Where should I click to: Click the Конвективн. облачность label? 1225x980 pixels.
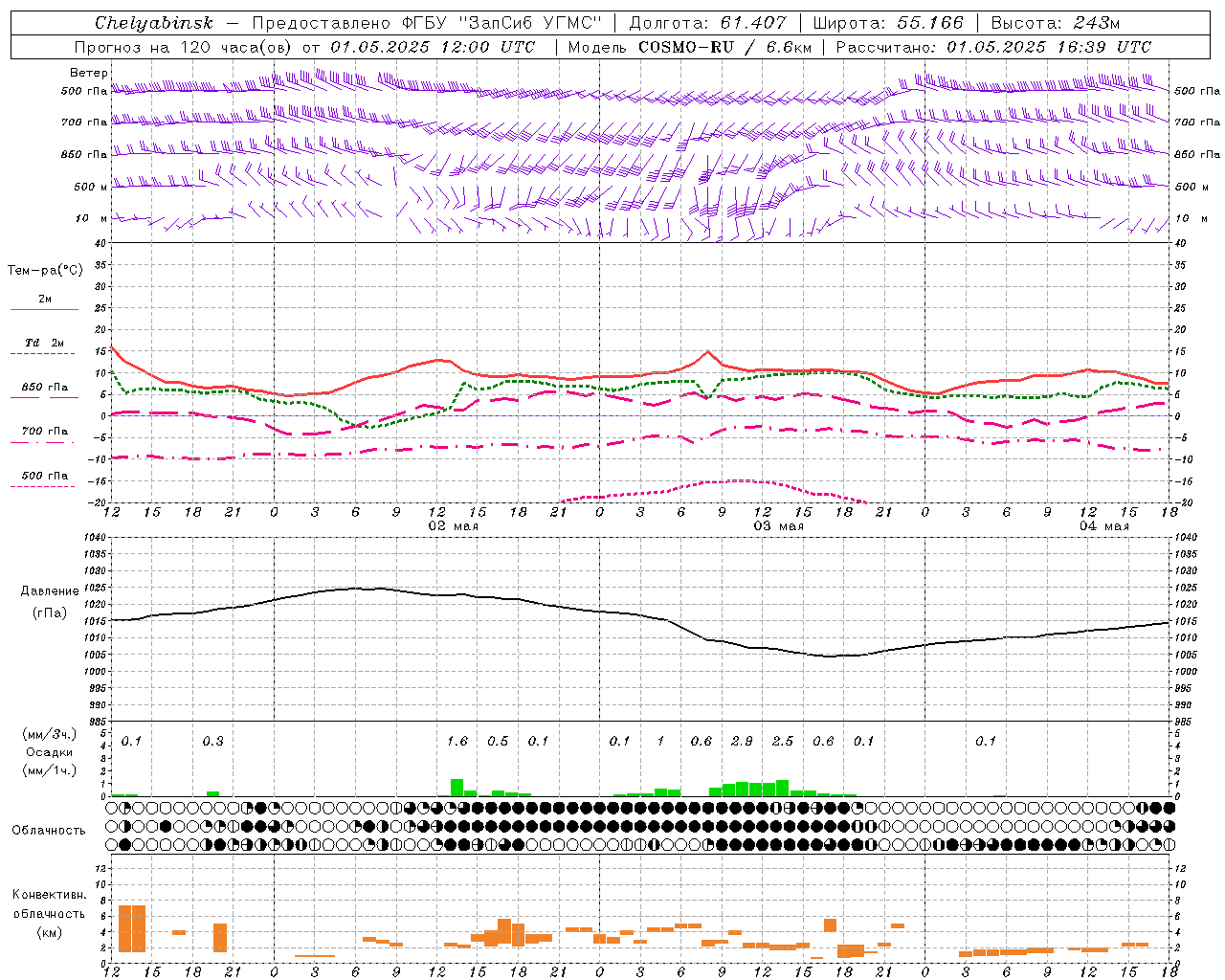click(x=49, y=904)
